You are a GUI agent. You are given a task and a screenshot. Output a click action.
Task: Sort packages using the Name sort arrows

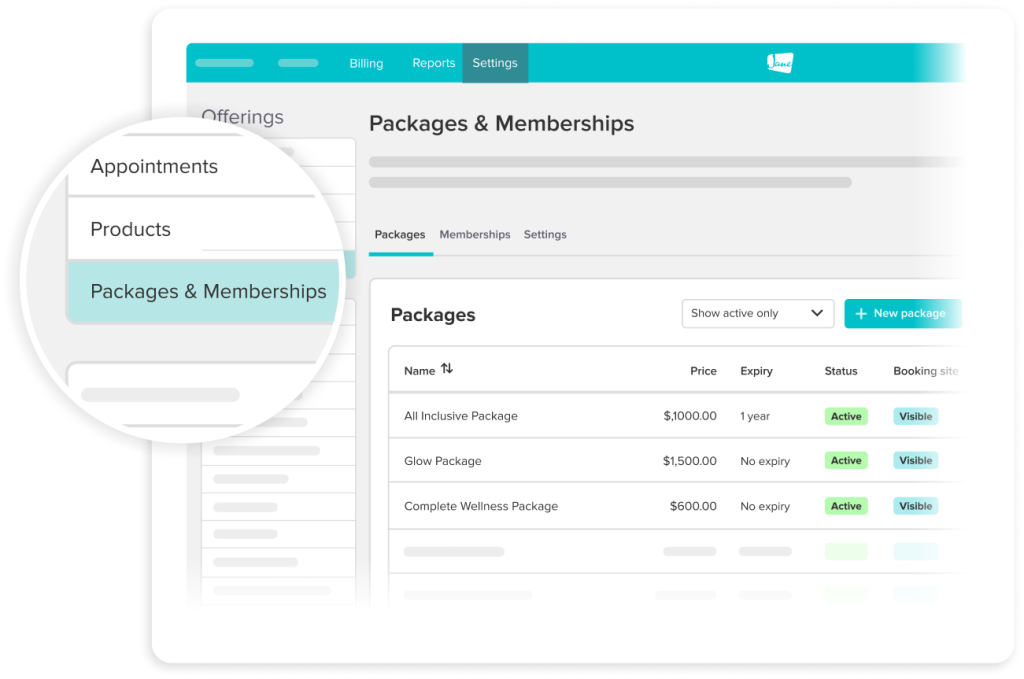coord(445,369)
